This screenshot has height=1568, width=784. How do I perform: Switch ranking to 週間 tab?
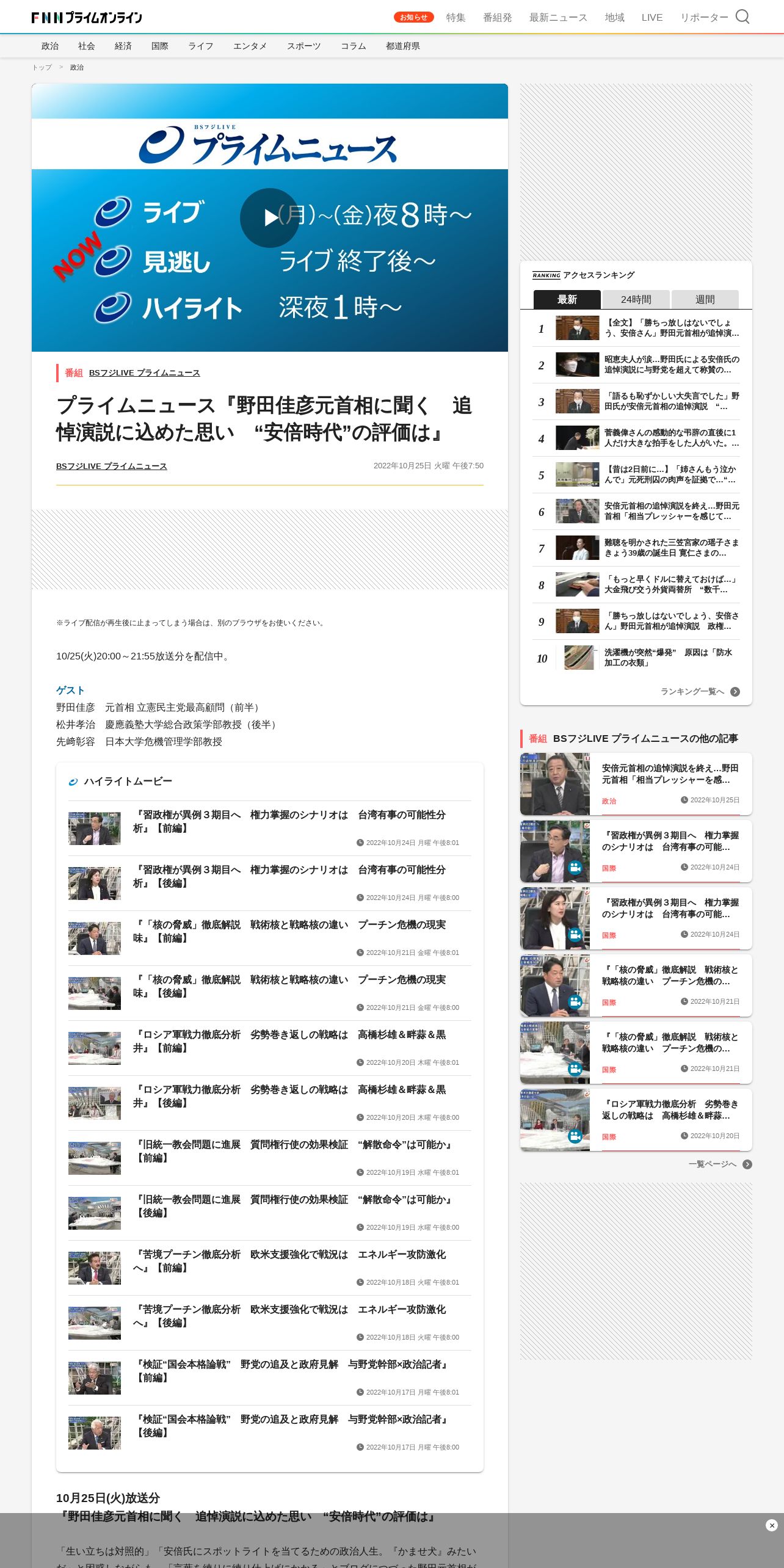pyautogui.click(x=705, y=299)
